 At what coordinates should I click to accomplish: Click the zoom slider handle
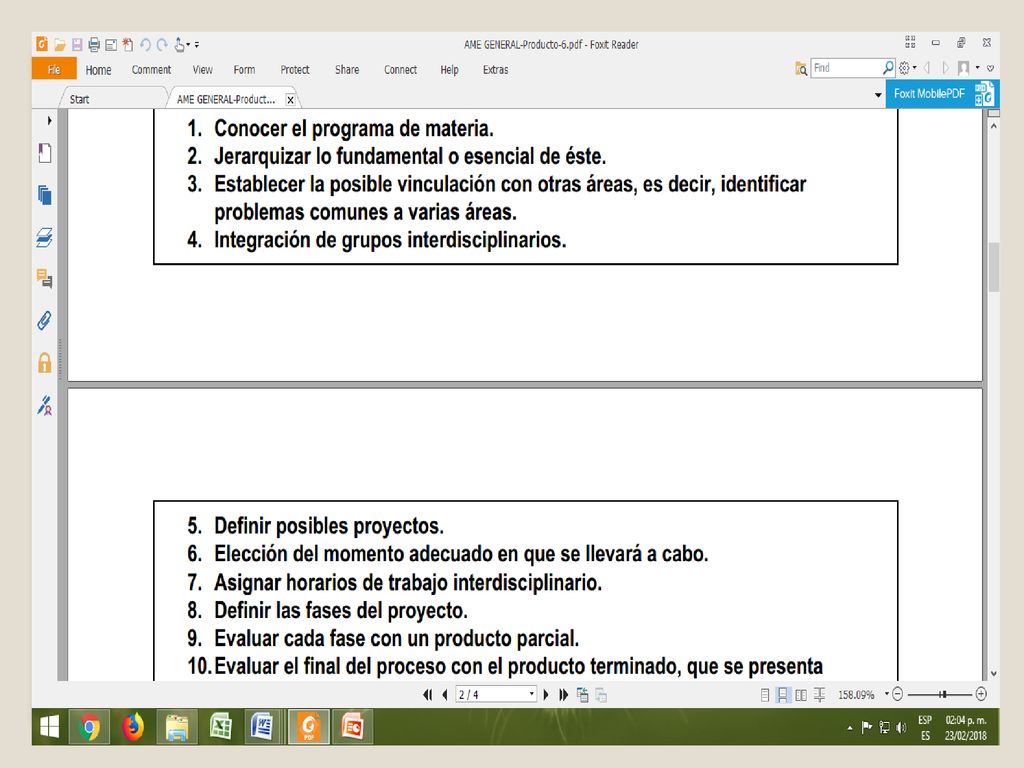coord(943,694)
